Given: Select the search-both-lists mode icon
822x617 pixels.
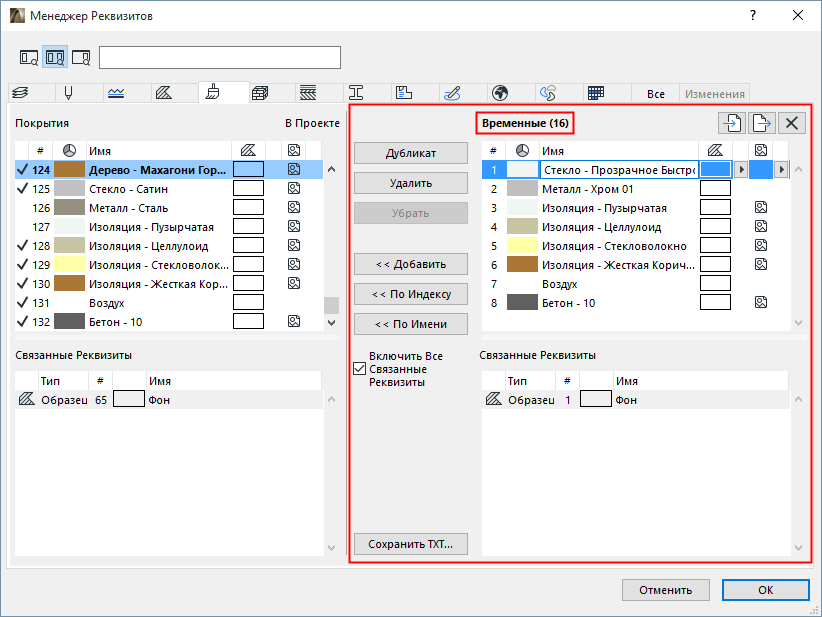Looking at the screenshot, I should tap(55, 57).
